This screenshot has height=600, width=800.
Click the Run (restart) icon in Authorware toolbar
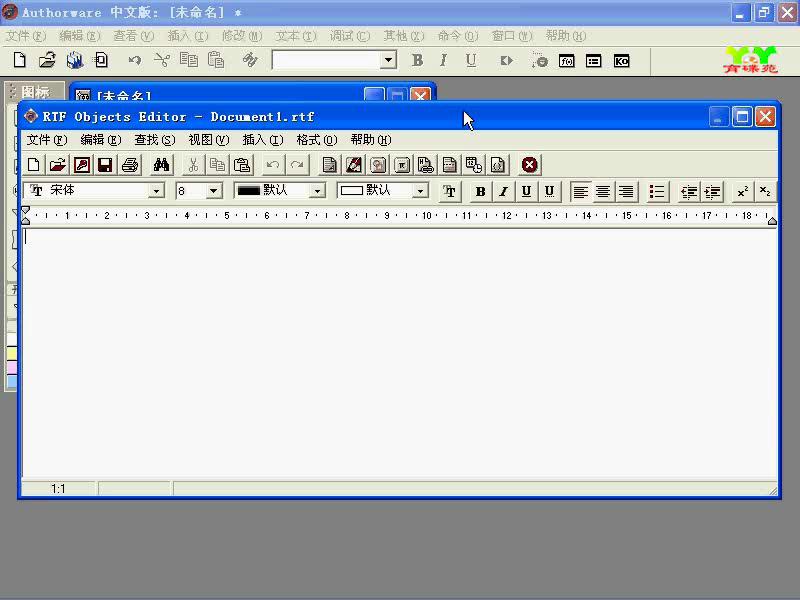pyautogui.click(x=506, y=61)
